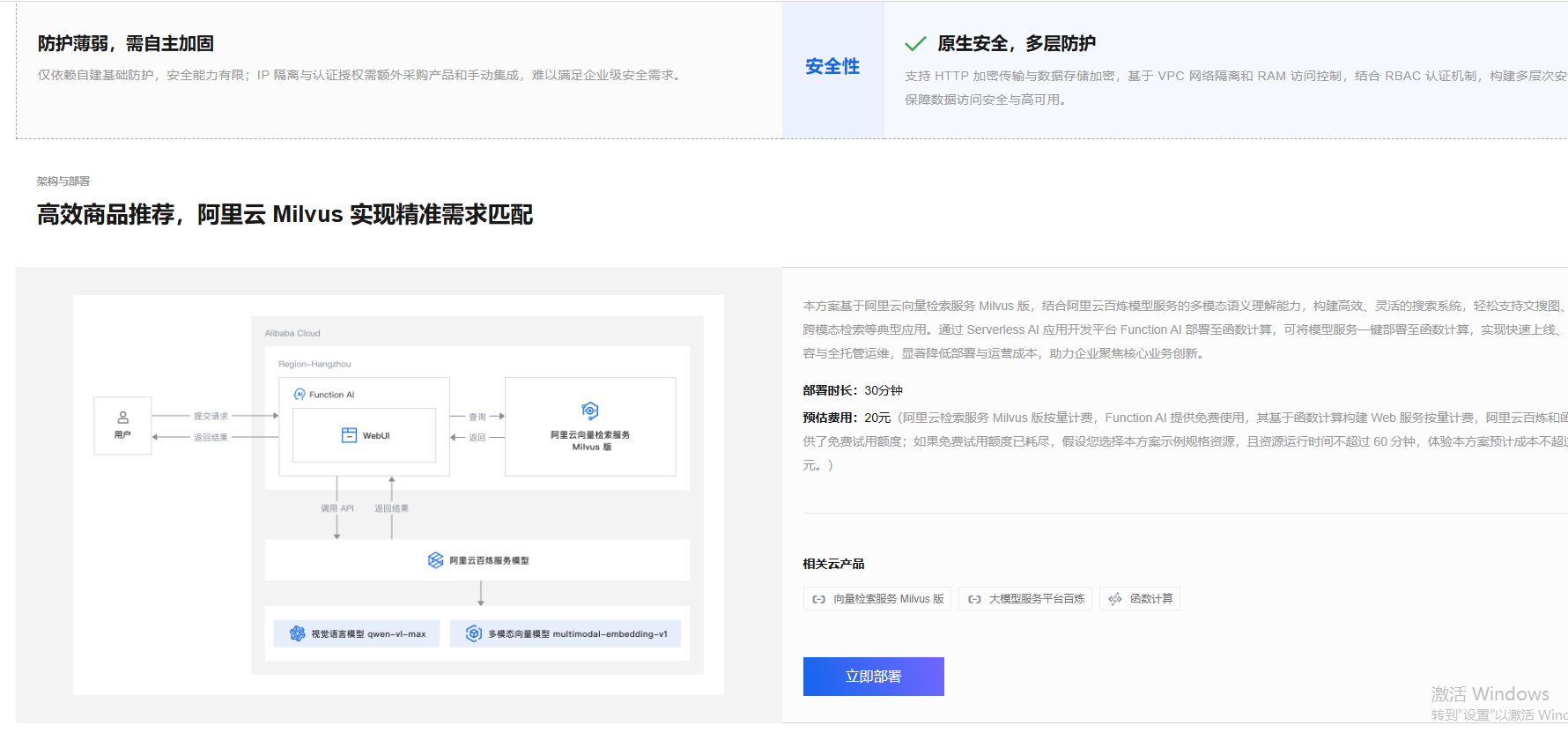Open the architecture diagram image

pyautogui.click(x=398, y=495)
